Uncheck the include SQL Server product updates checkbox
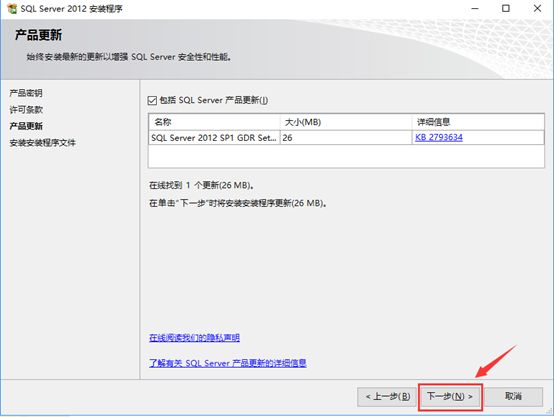Image resolution: width=554 pixels, height=417 pixels. (152, 101)
